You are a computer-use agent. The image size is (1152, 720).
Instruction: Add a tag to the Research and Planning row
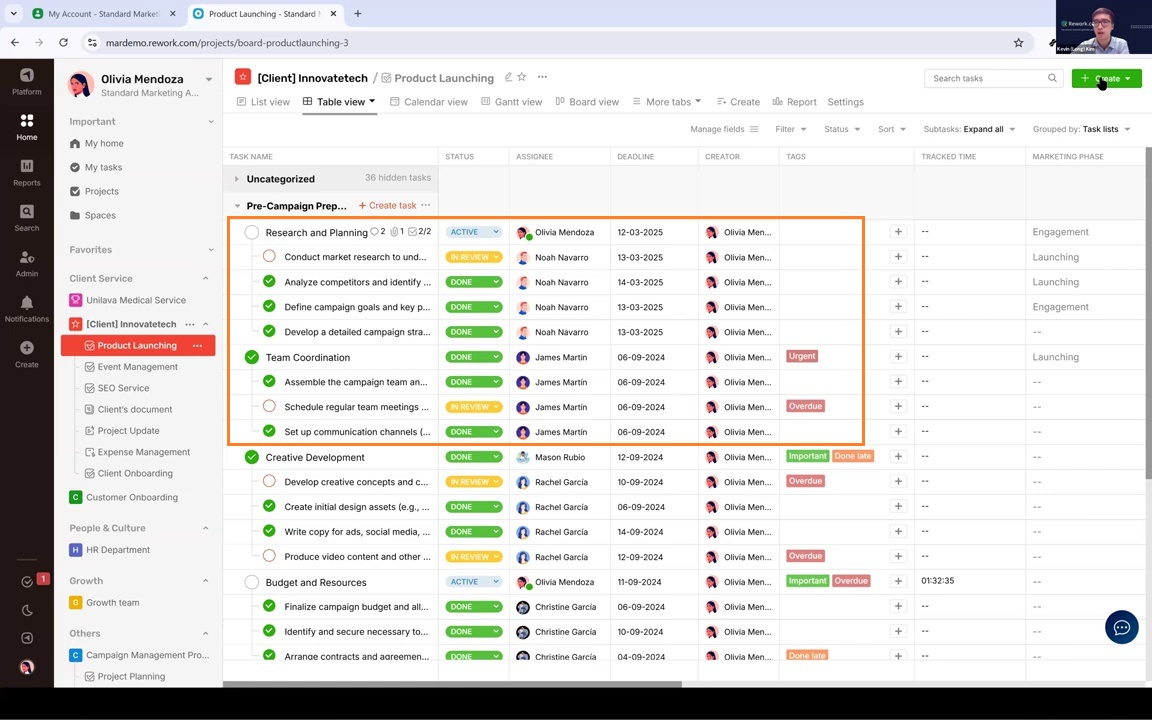coord(898,231)
